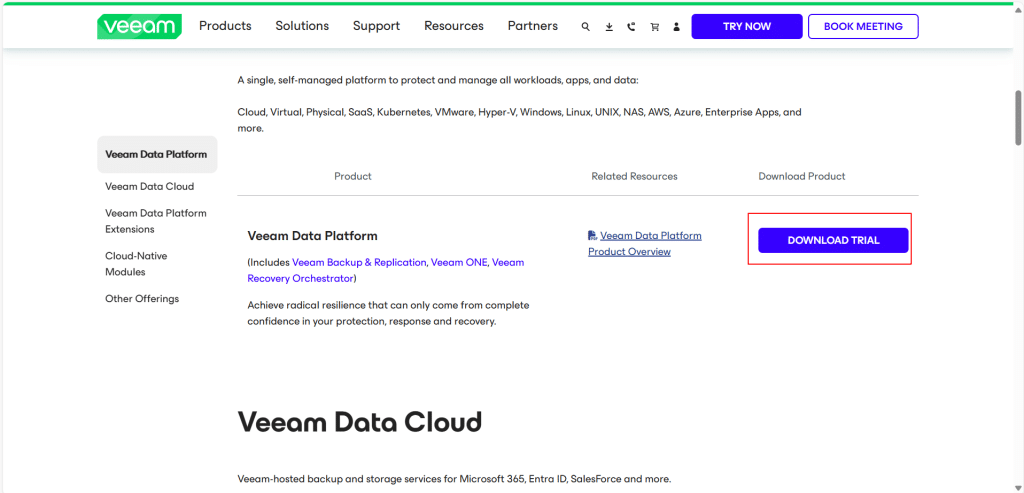Select Veeam Data Platform in sidebar
The width and height of the screenshot is (1024, 493).
tap(157, 155)
